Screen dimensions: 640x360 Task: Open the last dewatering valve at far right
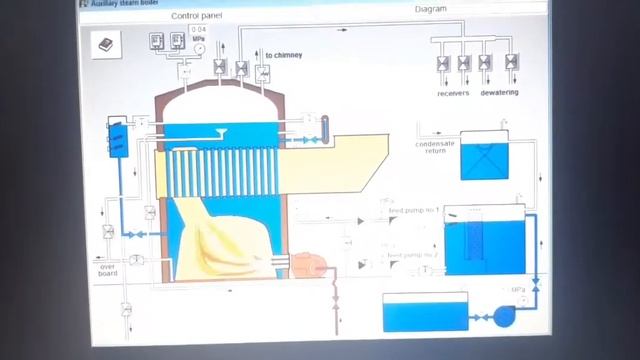[x=511, y=62]
